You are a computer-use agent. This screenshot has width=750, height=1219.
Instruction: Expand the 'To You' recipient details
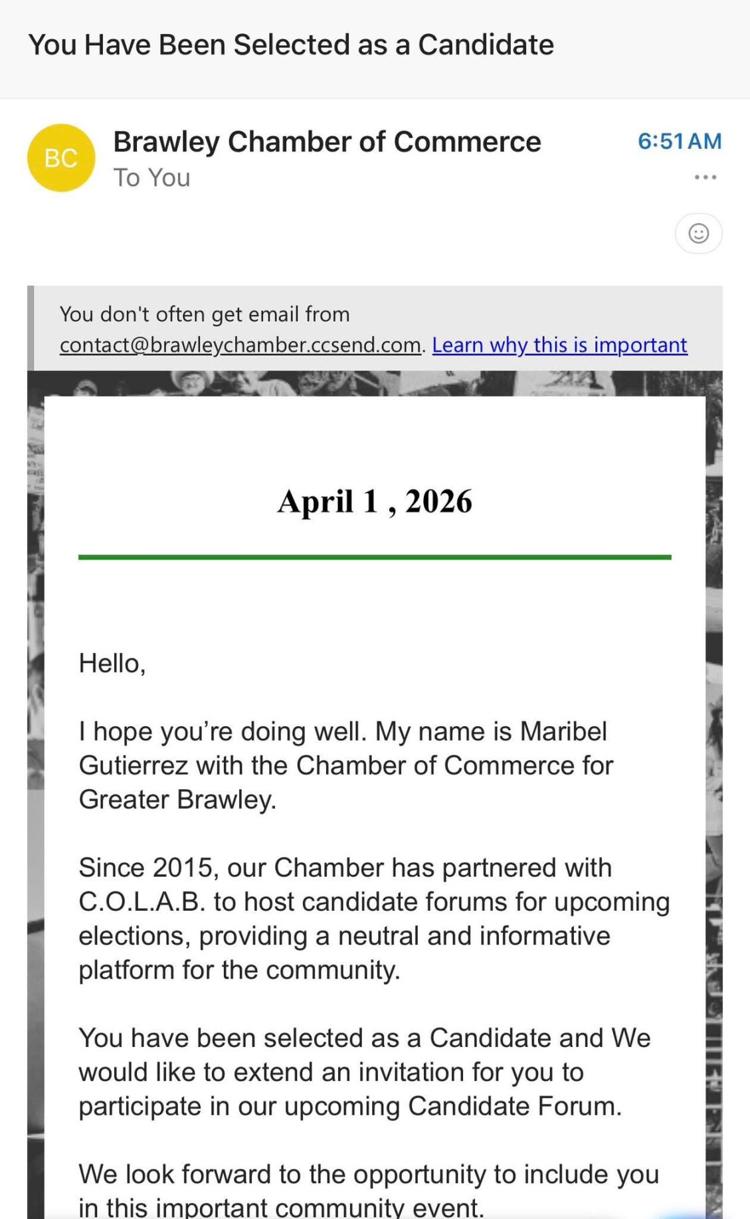(152, 178)
